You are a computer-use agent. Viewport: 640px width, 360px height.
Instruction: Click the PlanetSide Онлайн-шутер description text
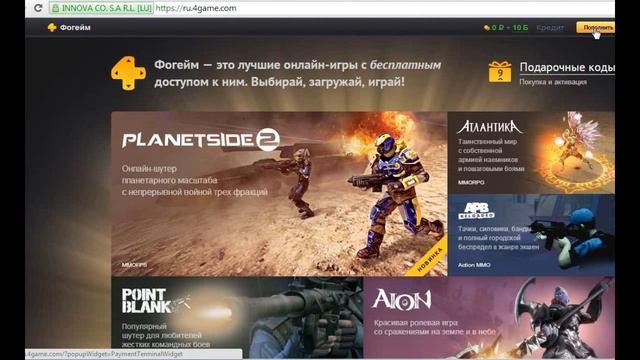coord(195,180)
